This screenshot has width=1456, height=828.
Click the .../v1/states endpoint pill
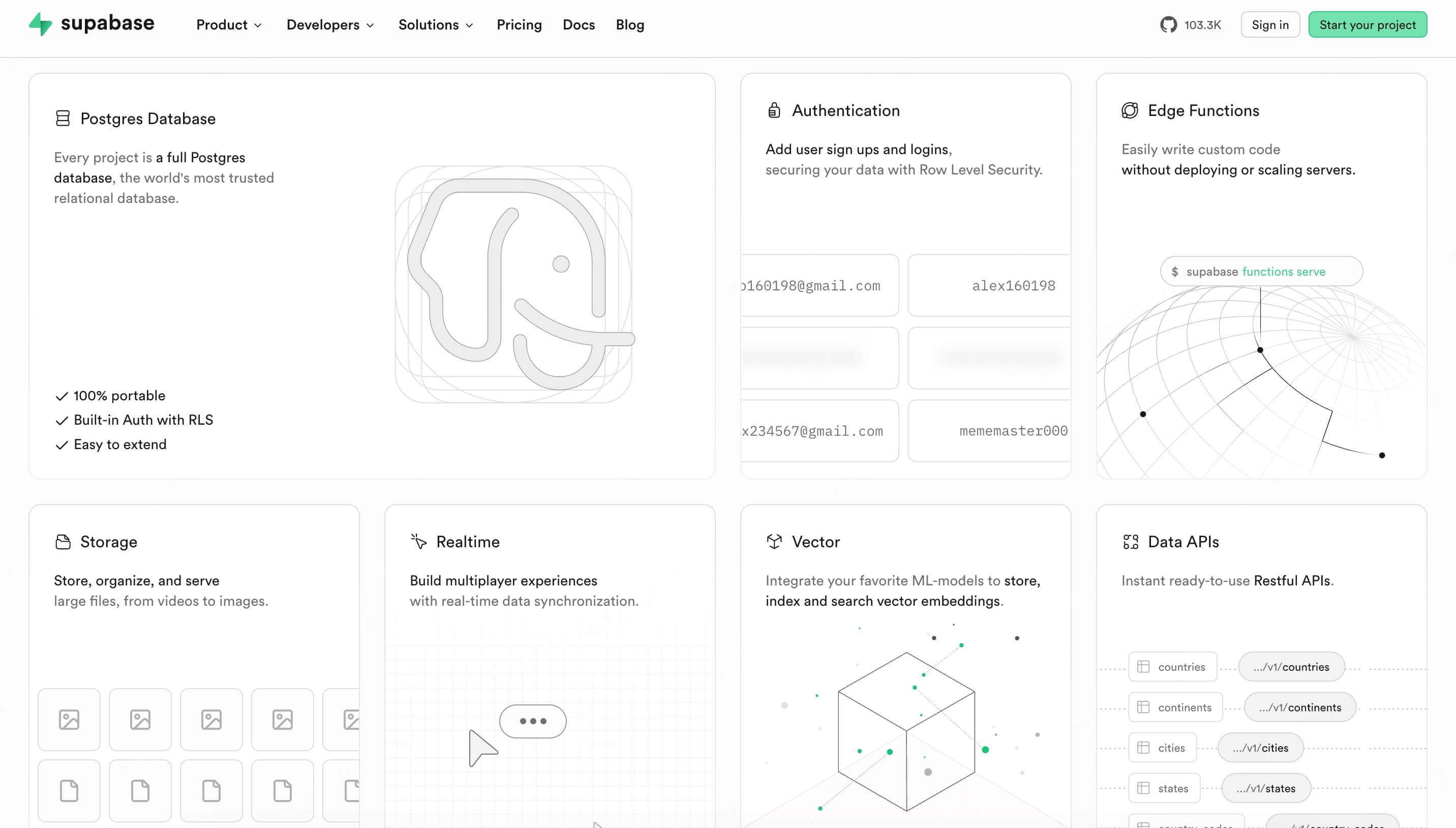pyautogui.click(x=1266, y=788)
